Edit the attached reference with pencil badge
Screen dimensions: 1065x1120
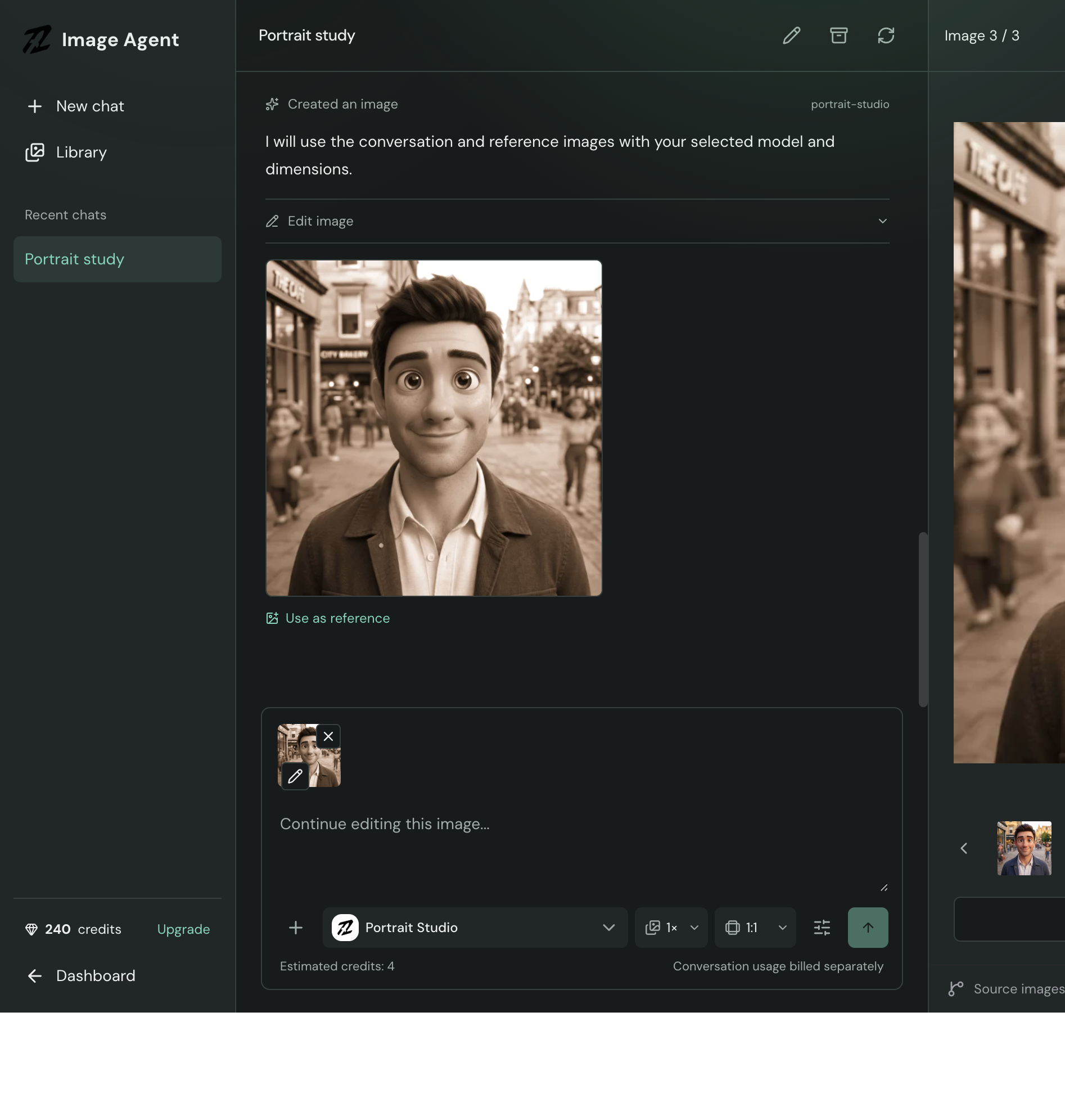pyautogui.click(x=295, y=776)
